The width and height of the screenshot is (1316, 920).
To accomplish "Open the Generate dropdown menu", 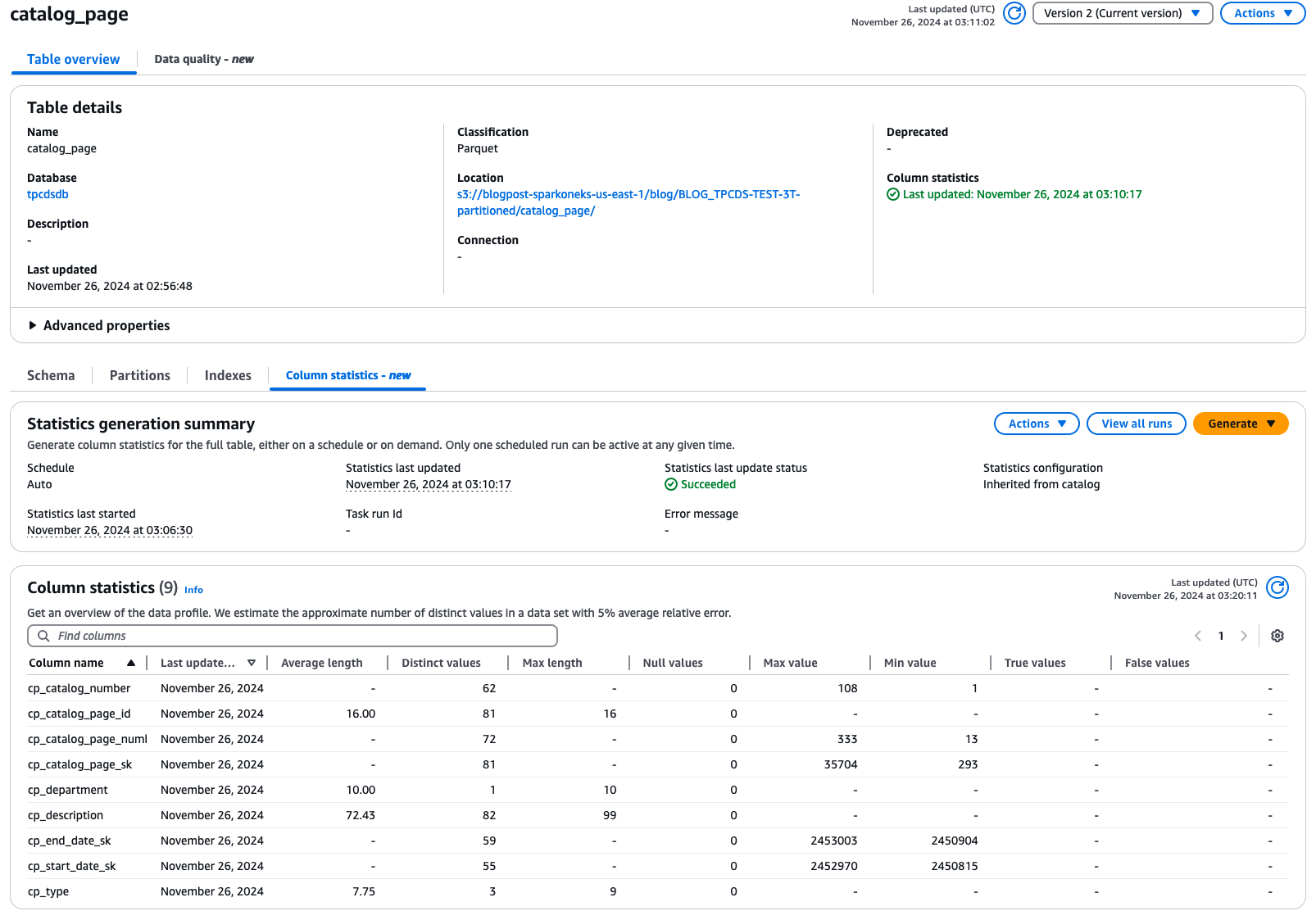I will 1240,424.
